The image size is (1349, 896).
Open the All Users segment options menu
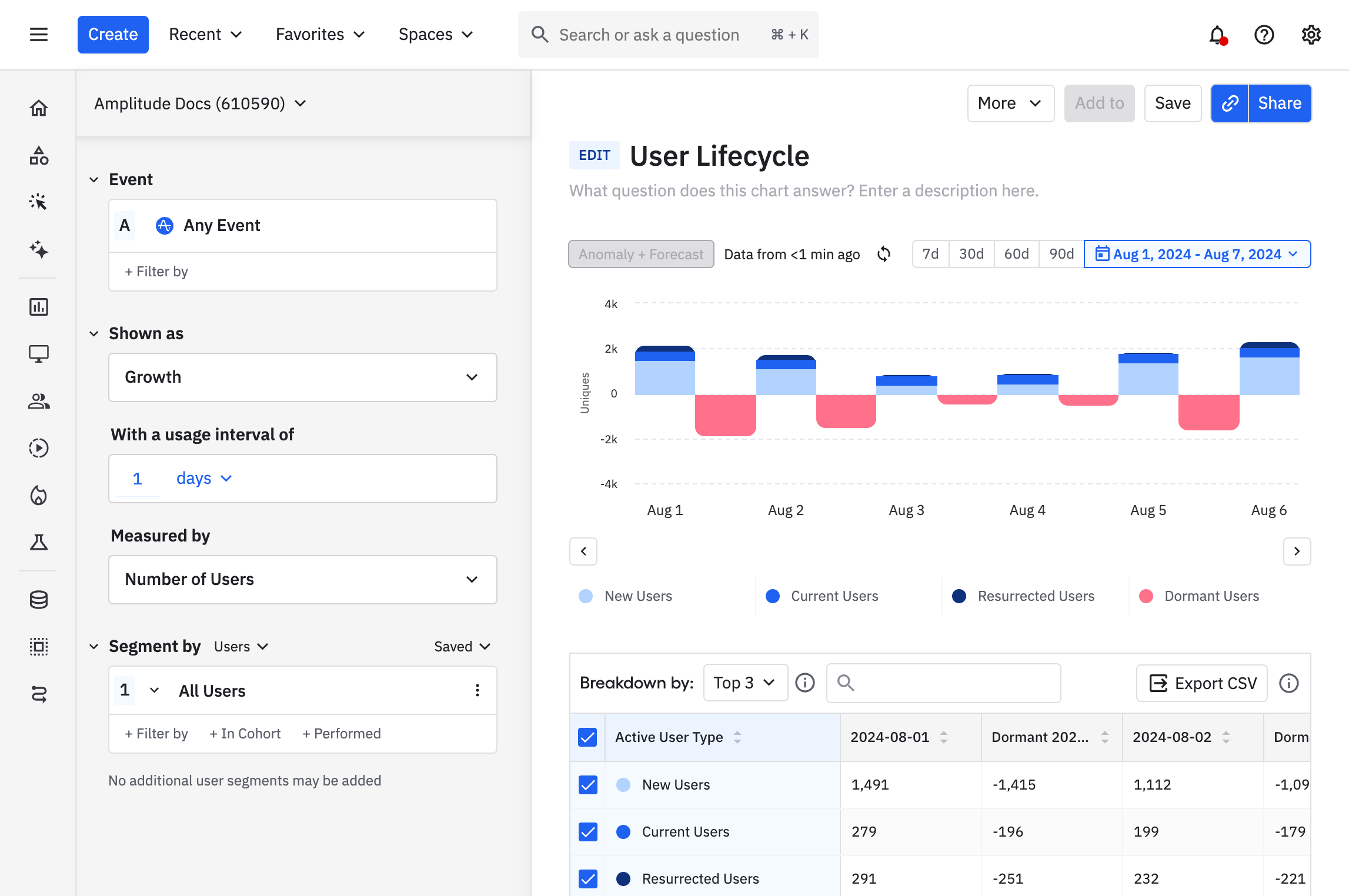[x=477, y=690]
